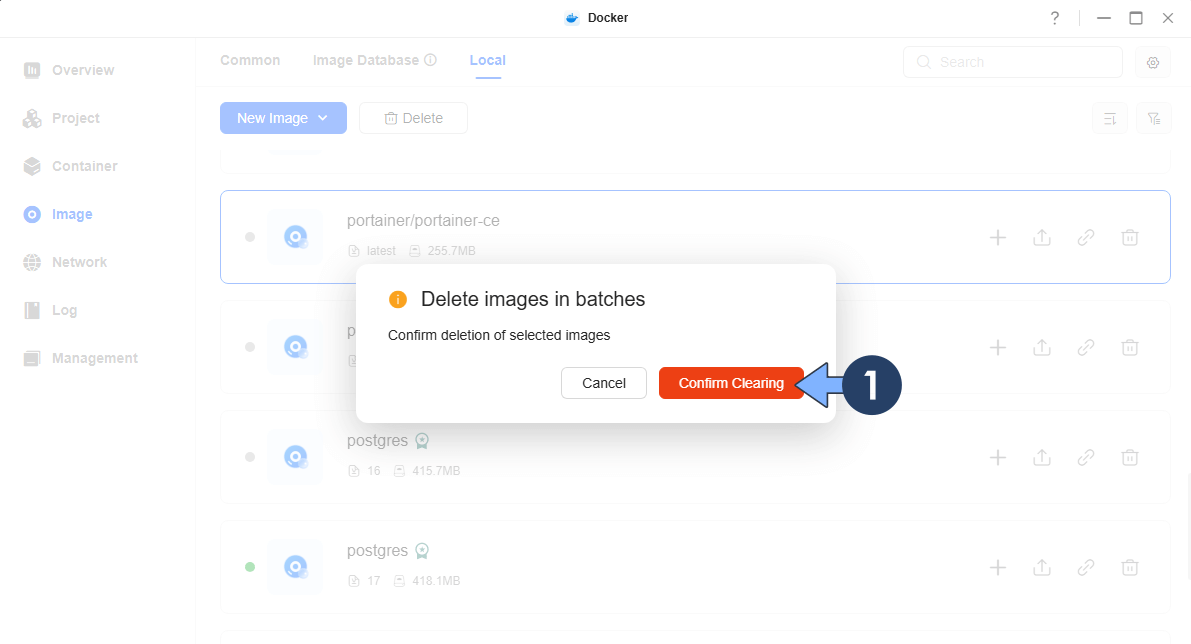Switch to the Image Database tab
The width and height of the screenshot is (1191, 644).
pyautogui.click(x=366, y=60)
